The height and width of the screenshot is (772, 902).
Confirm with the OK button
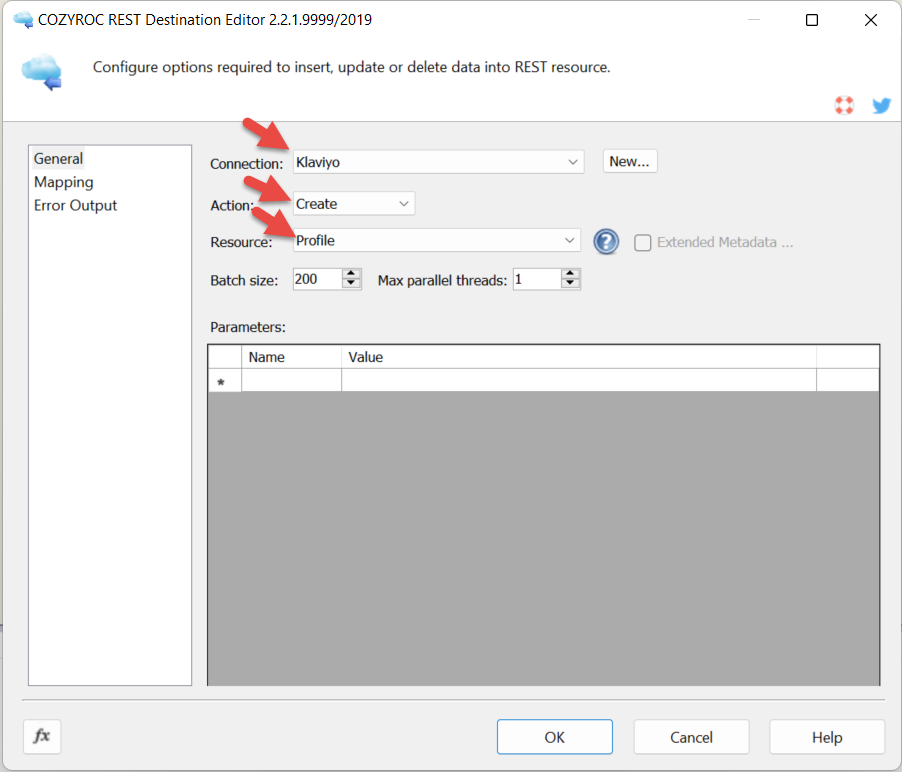555,737
